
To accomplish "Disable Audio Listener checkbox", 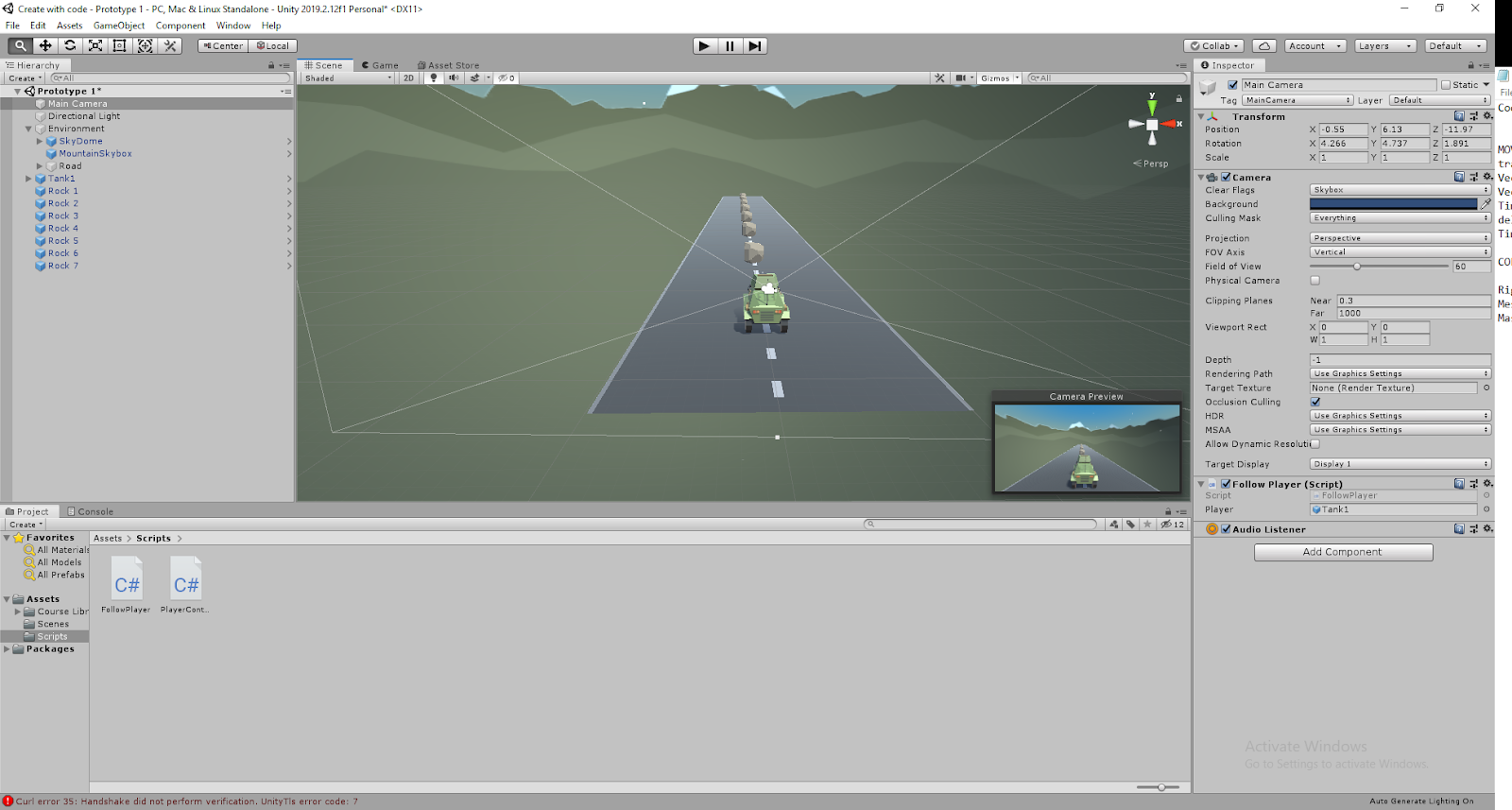I will [x=1226, y=529].
